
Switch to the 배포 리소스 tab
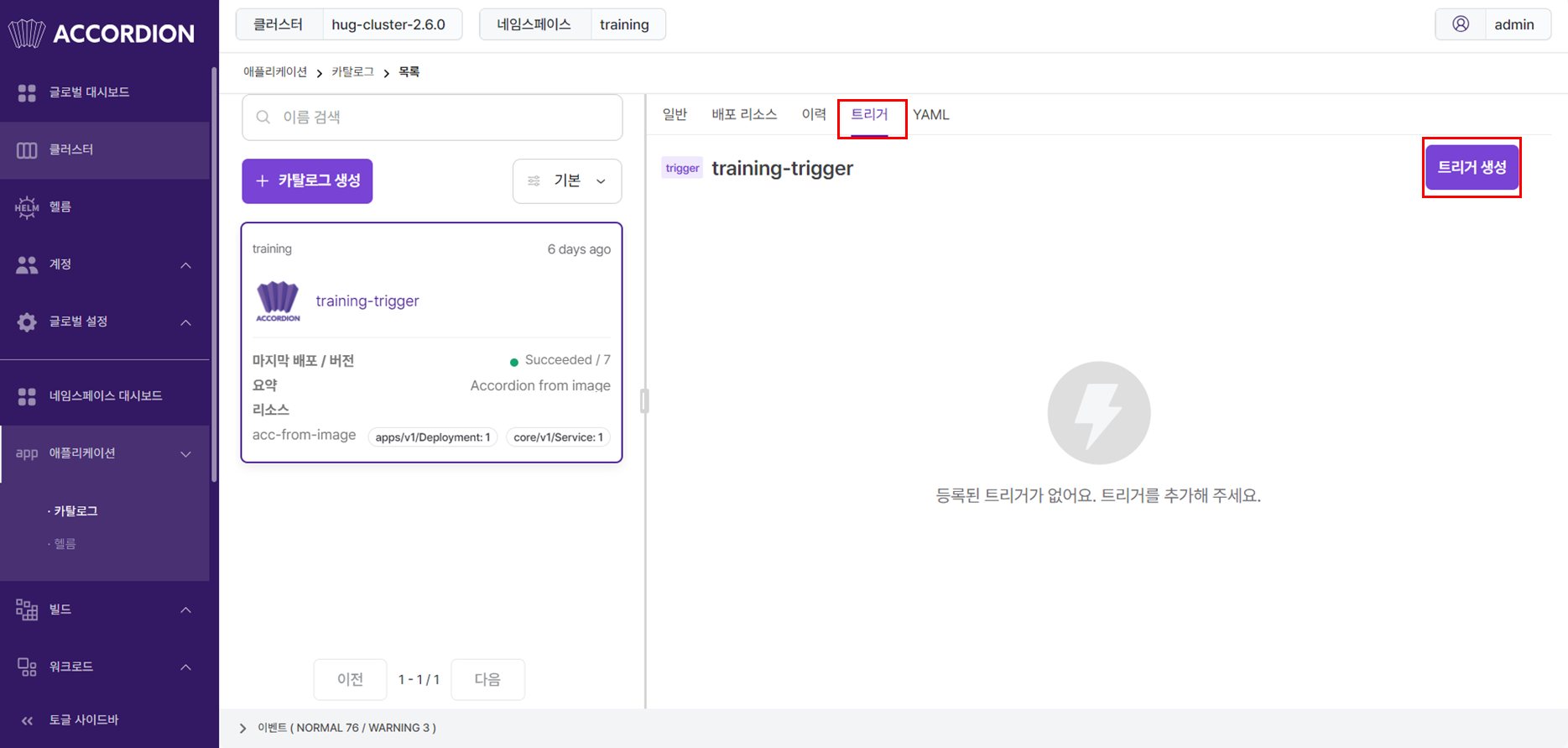[744, 114]
